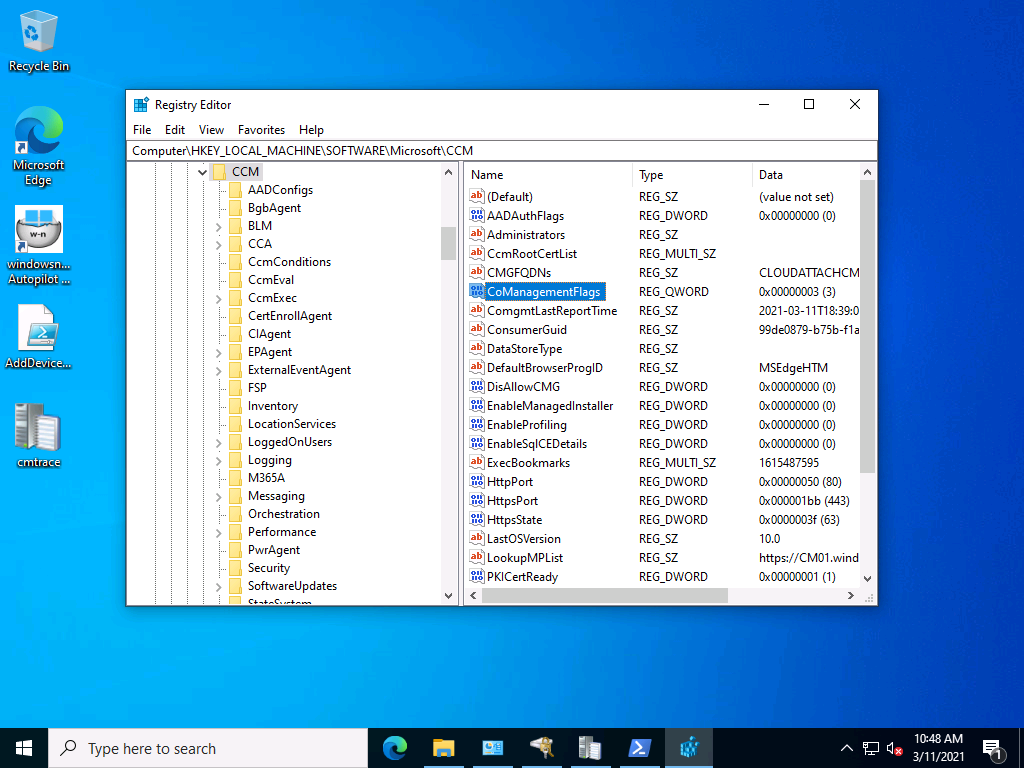1024x768 pixels.
Task: Open the Favorites menu
Action: tap(261, 129)
